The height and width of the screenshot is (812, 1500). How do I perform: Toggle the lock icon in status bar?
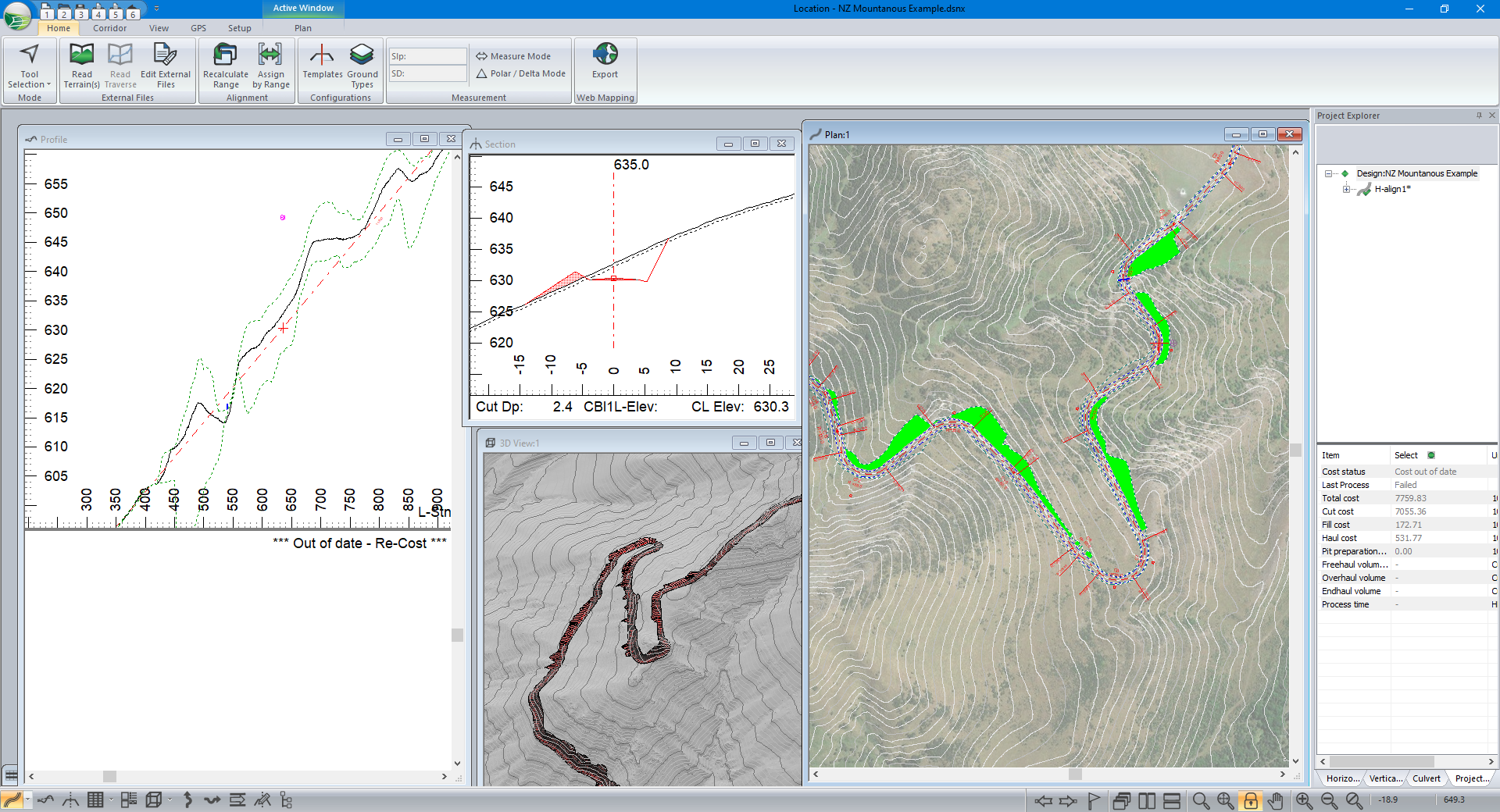tap(1251, 800)
